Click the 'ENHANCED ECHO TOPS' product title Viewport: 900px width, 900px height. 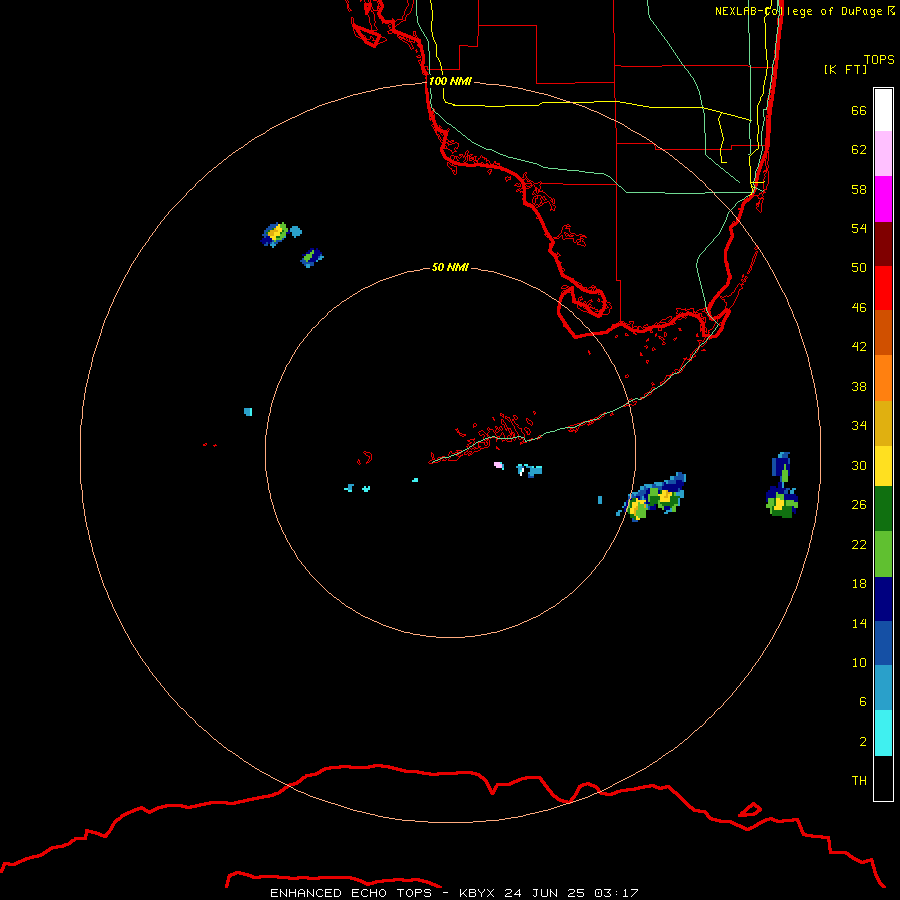pyautogui.click(x=351, y=893)
